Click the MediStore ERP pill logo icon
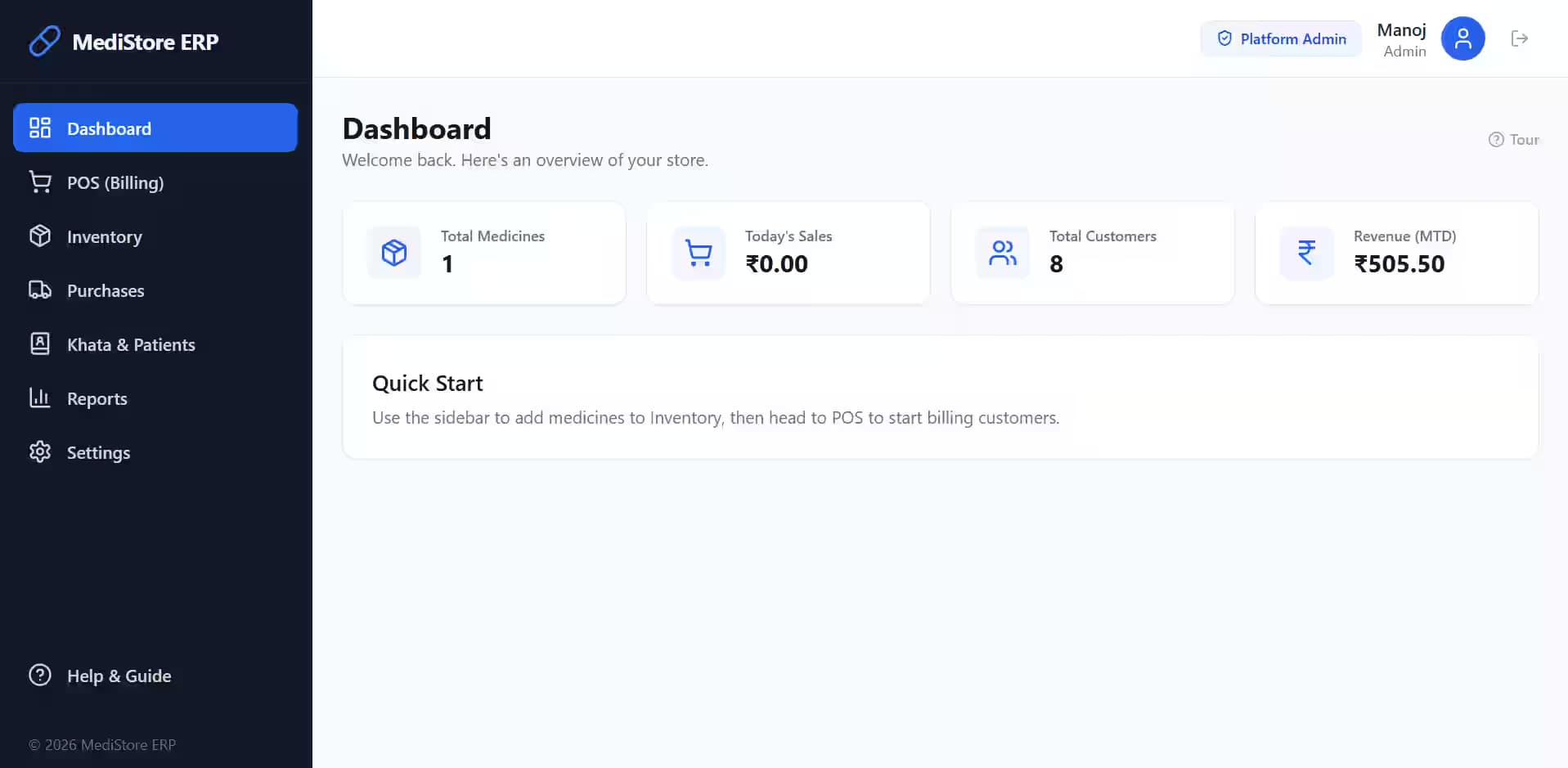The width and height of the screenshot is (1568, 768). click(x=44, y=41)
